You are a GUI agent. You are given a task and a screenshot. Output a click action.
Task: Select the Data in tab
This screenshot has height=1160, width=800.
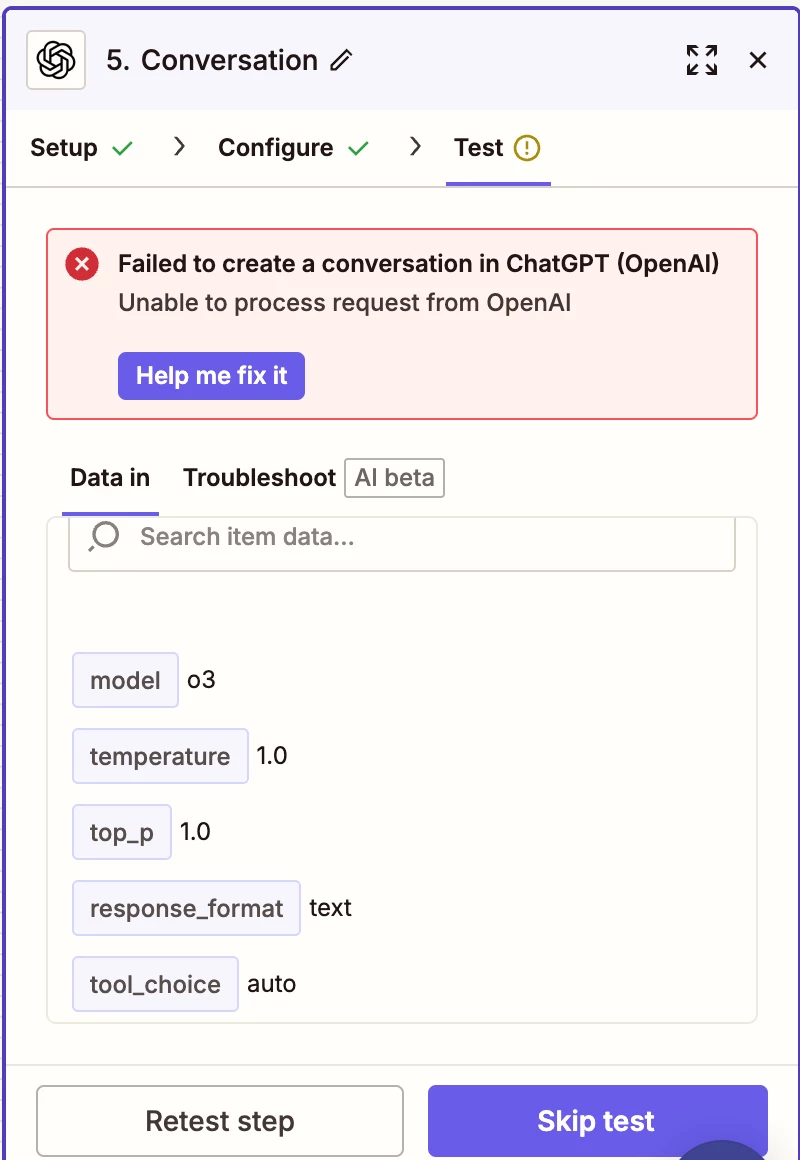(x=110, y=478)
